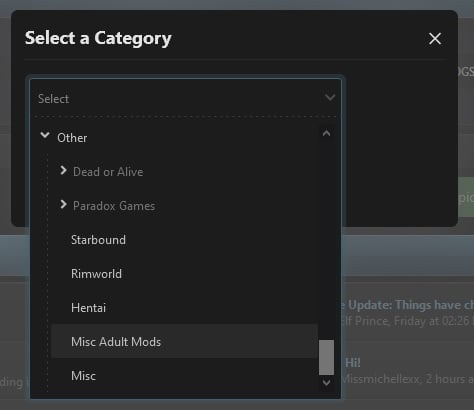Choose the Misc category
474x410 pixels.
[185, 376]
